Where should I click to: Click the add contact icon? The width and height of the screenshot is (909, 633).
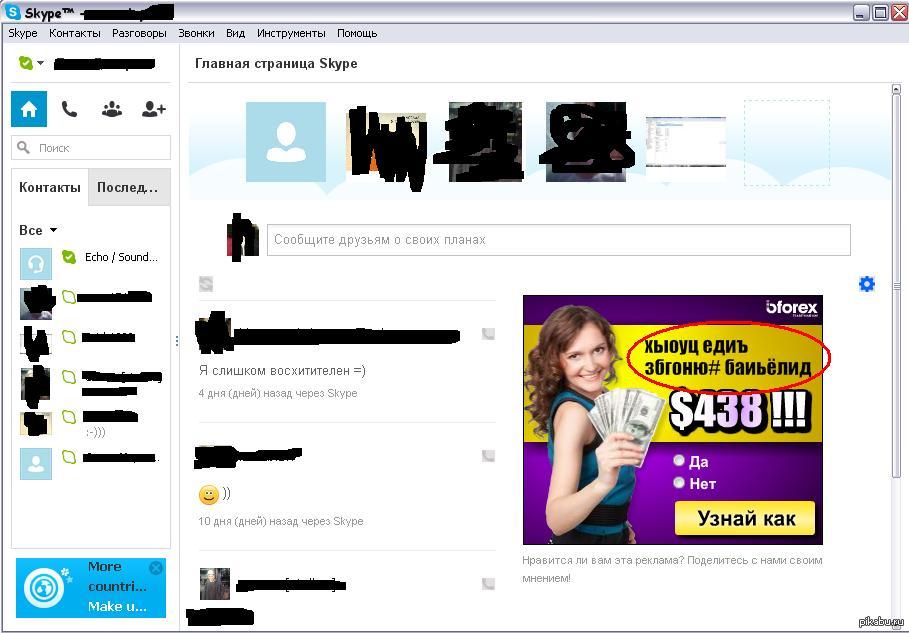[x=154, y=109]
